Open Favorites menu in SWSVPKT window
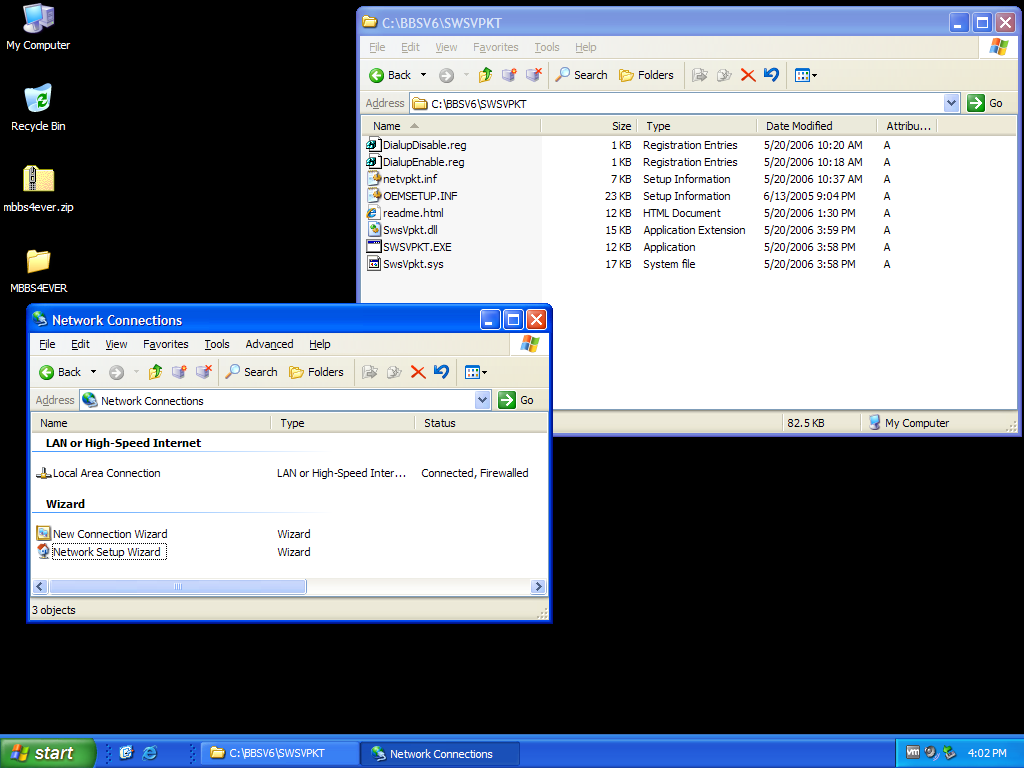Viewport: 1024px width, 768px height. coord(495,47)
